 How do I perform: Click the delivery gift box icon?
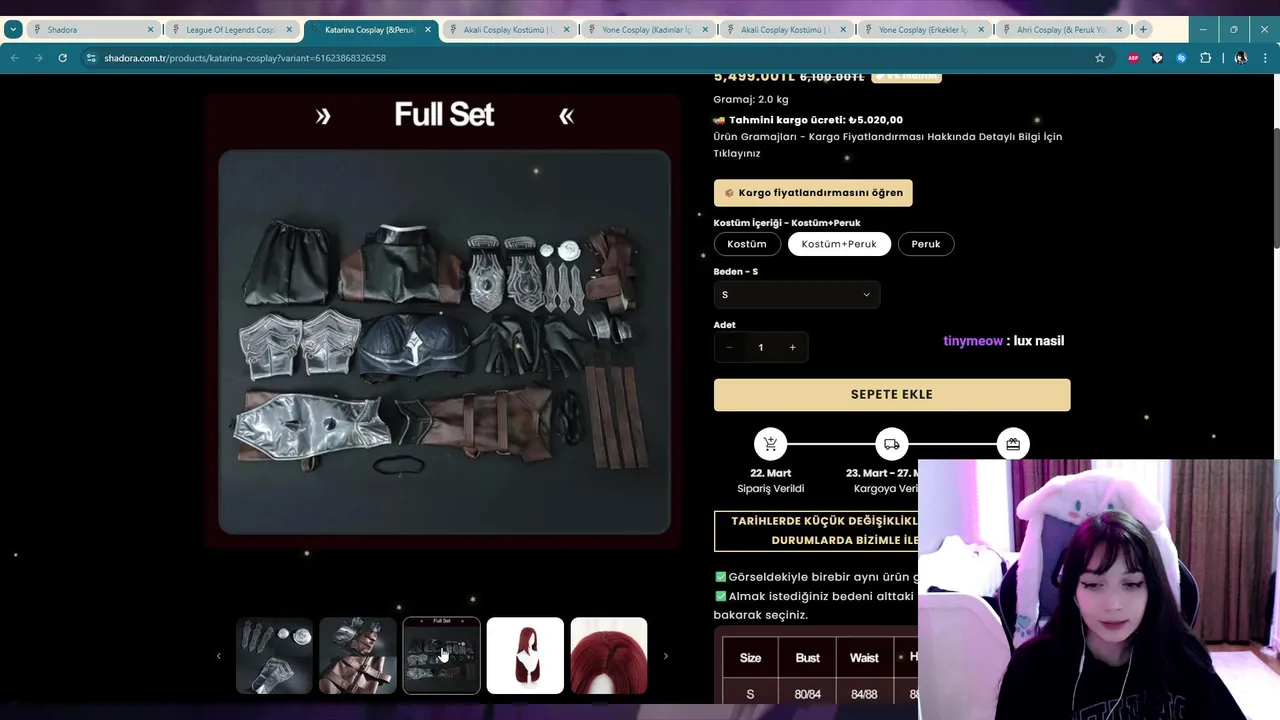point(1013,444)
